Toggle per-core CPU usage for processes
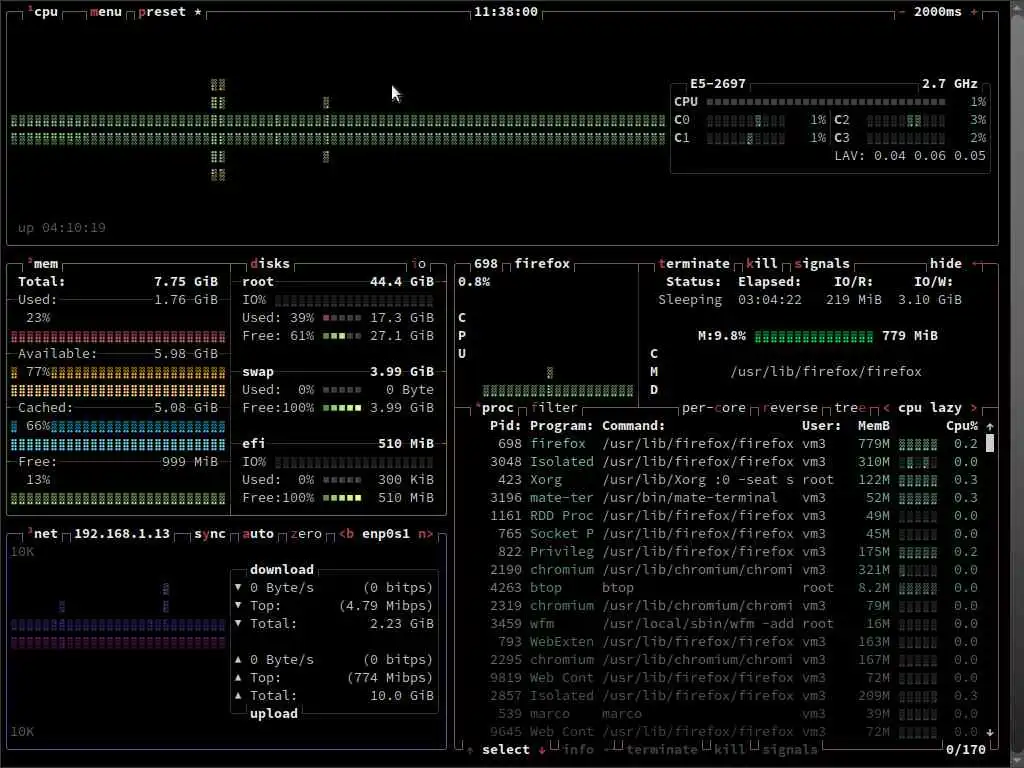The image size is (1024, 768). coord(714,408)
